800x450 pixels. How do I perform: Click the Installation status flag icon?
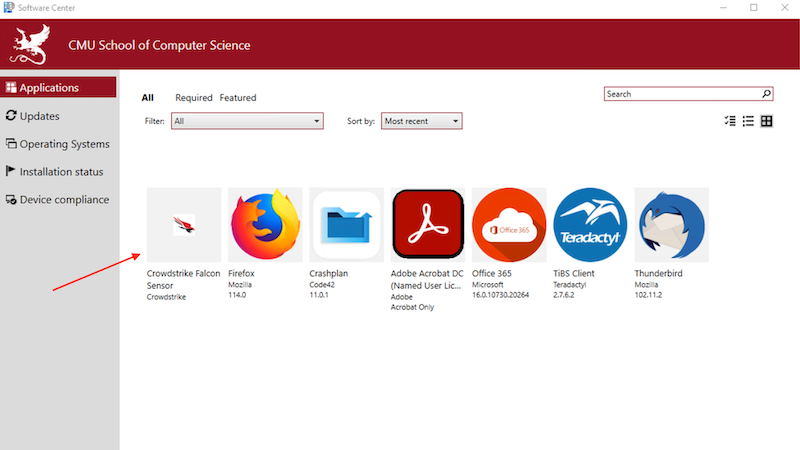[x=10, y=171]
